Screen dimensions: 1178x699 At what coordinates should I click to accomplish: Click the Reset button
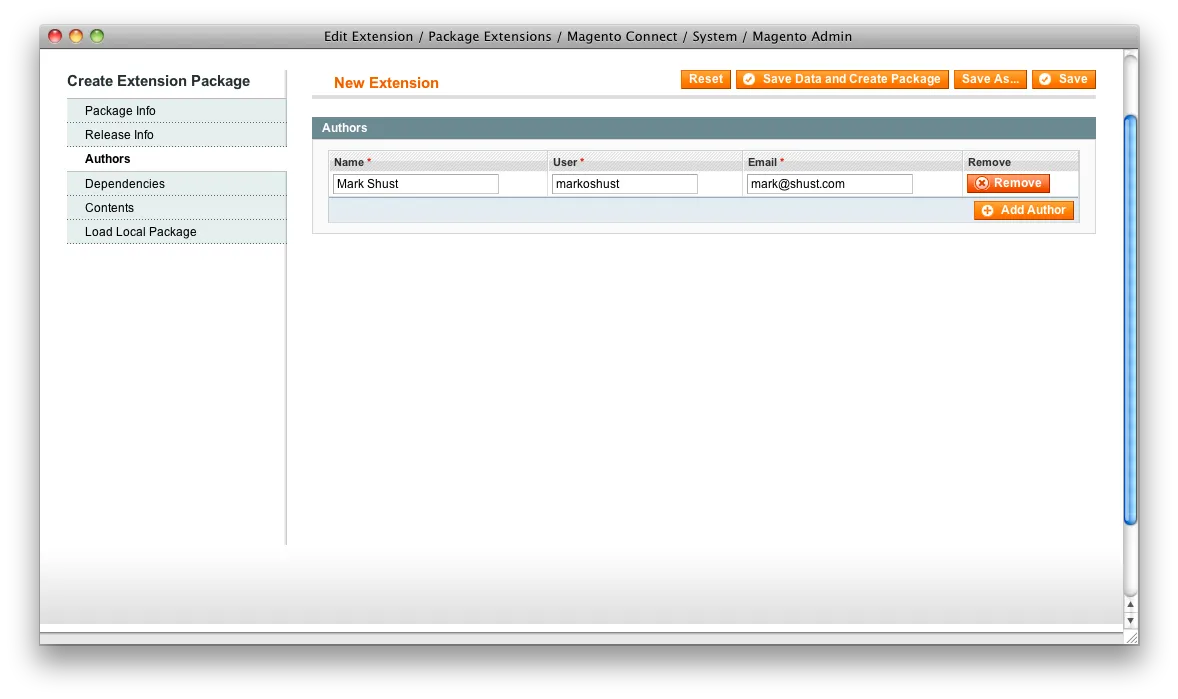tap(705, 79)
